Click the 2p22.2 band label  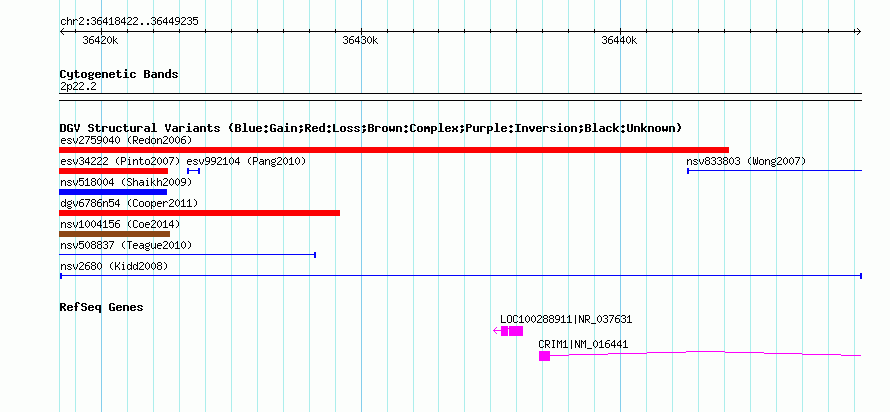tap(78, 86)
